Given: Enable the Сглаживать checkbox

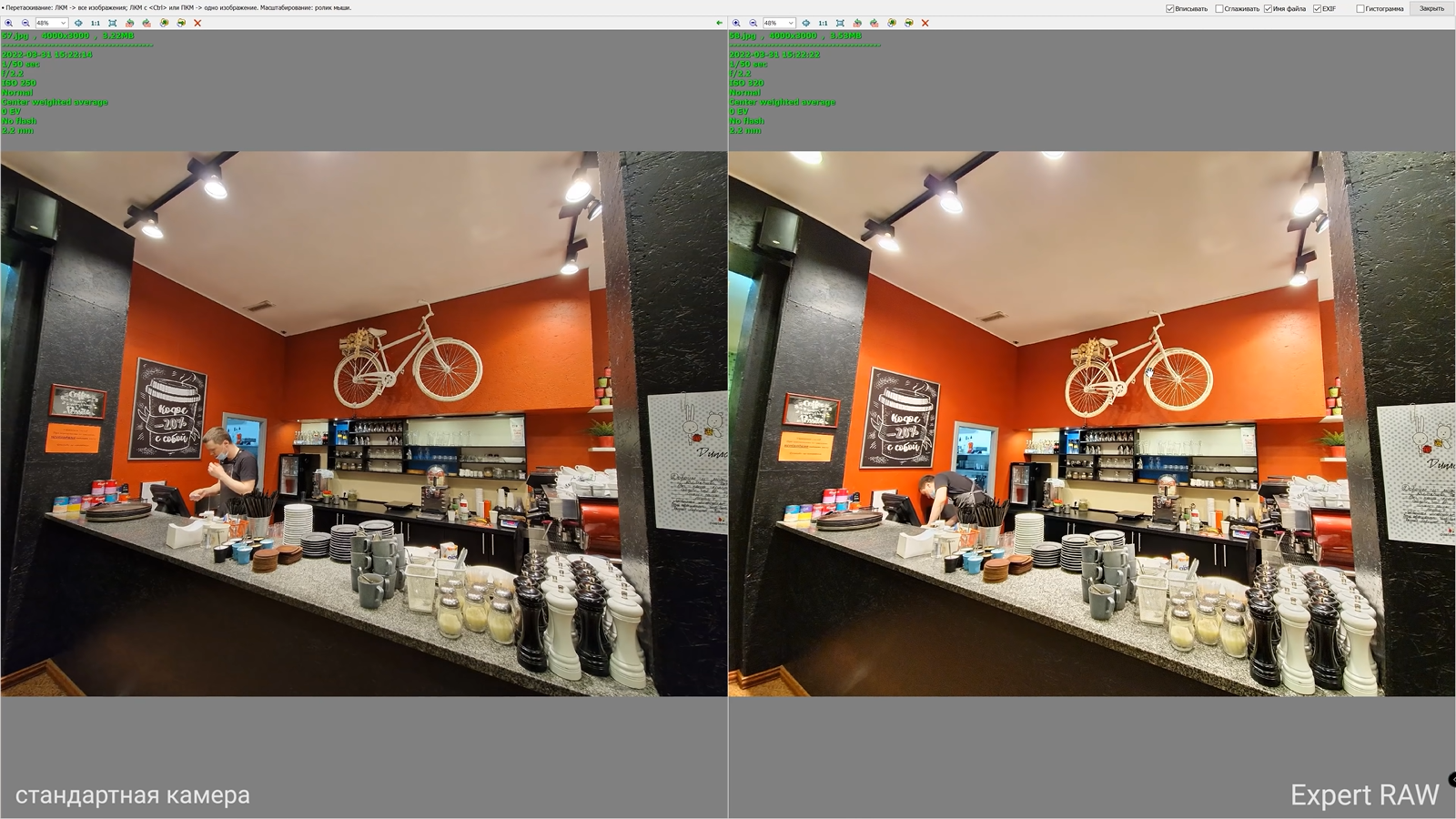Looking at the screenshot, I should click(x=1219, y=9).
